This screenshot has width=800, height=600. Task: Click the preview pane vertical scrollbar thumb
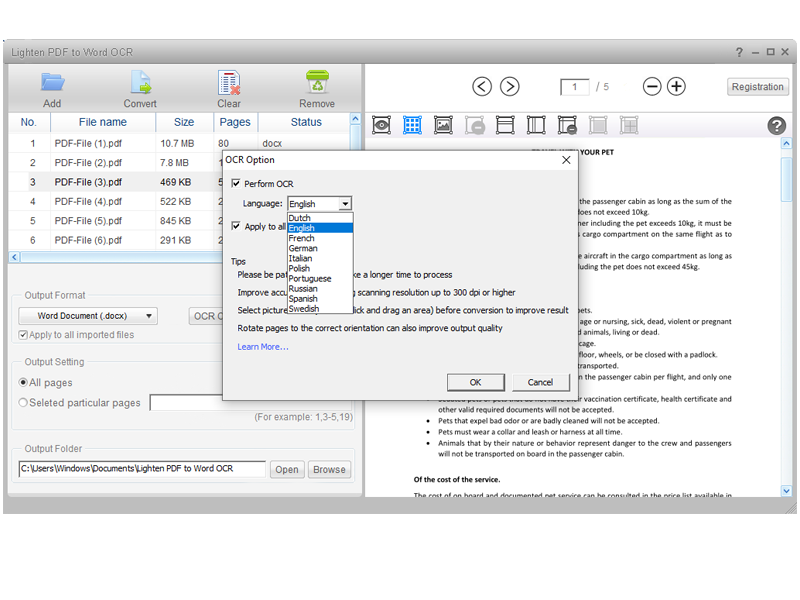point(786,180)
